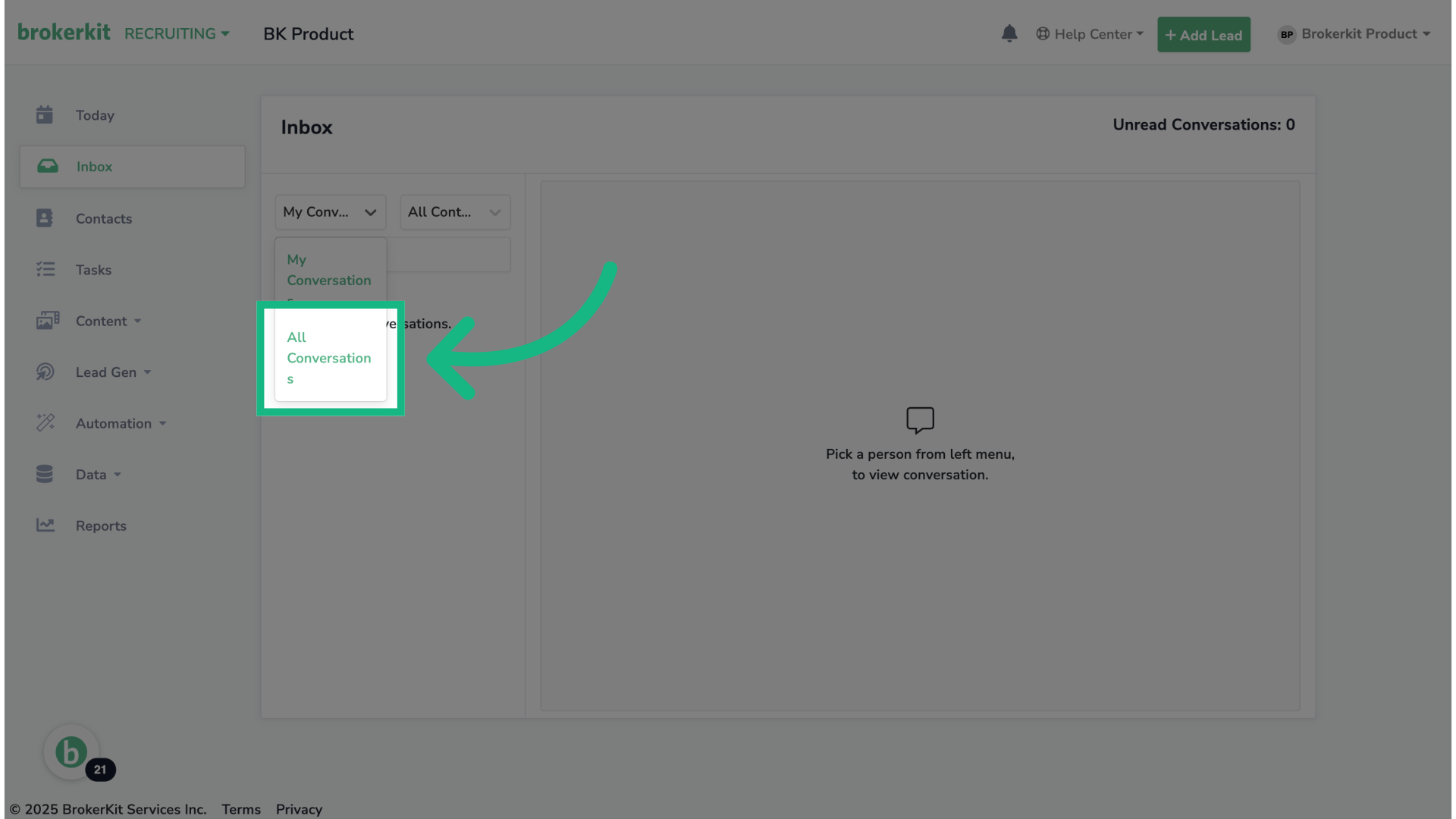1456x819 pixels.
Task: Open the RECRUITING module dropdown
Action: pos(177,34)
